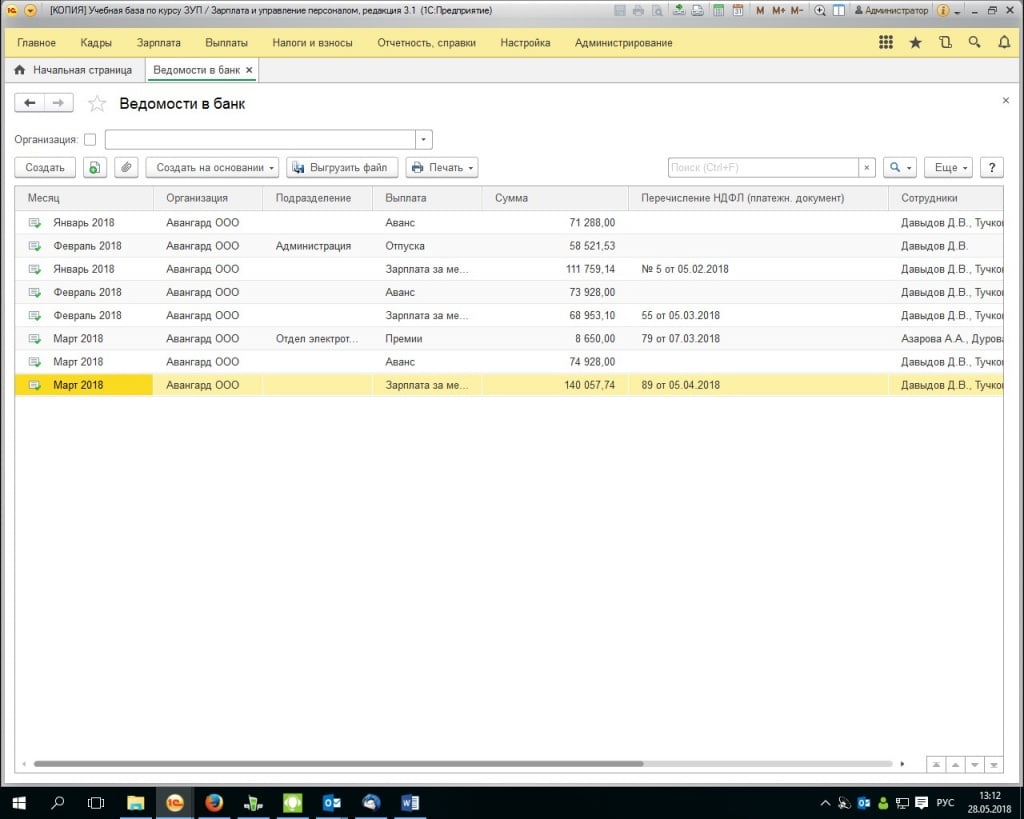The width and height of the screenshot is (1024, 819).
Task: Click the Выгрузить файл button
Action: coord(342,168)
